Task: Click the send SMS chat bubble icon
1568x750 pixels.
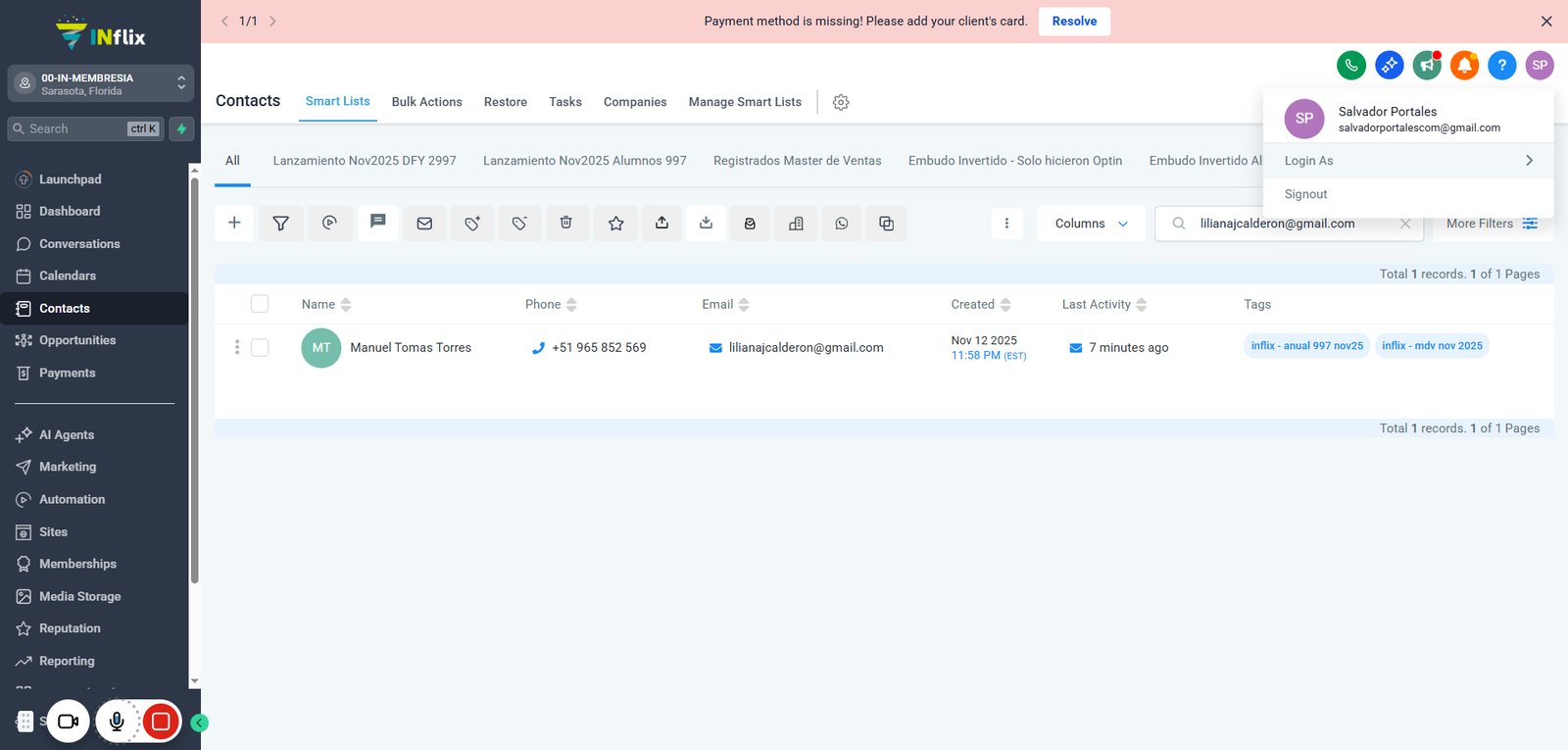Action: click(x=378, y=223)
